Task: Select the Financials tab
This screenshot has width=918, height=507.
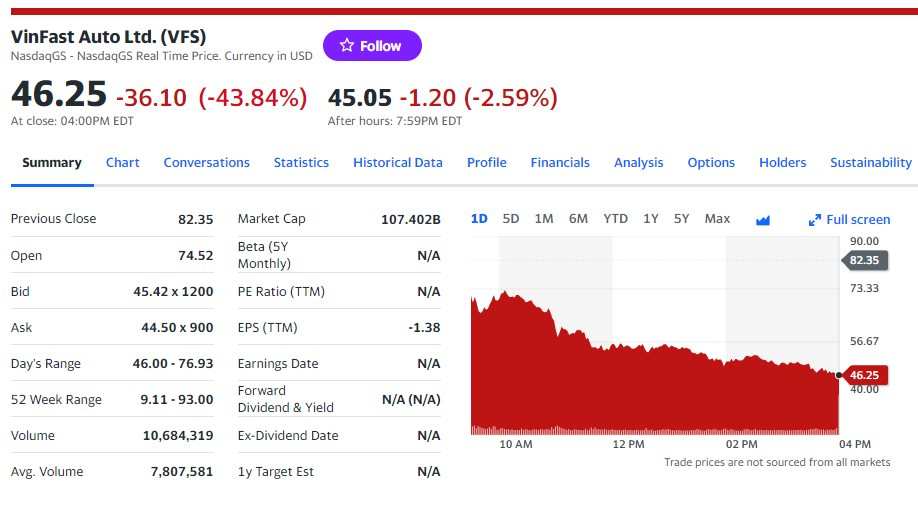Action: pos(560,163)
